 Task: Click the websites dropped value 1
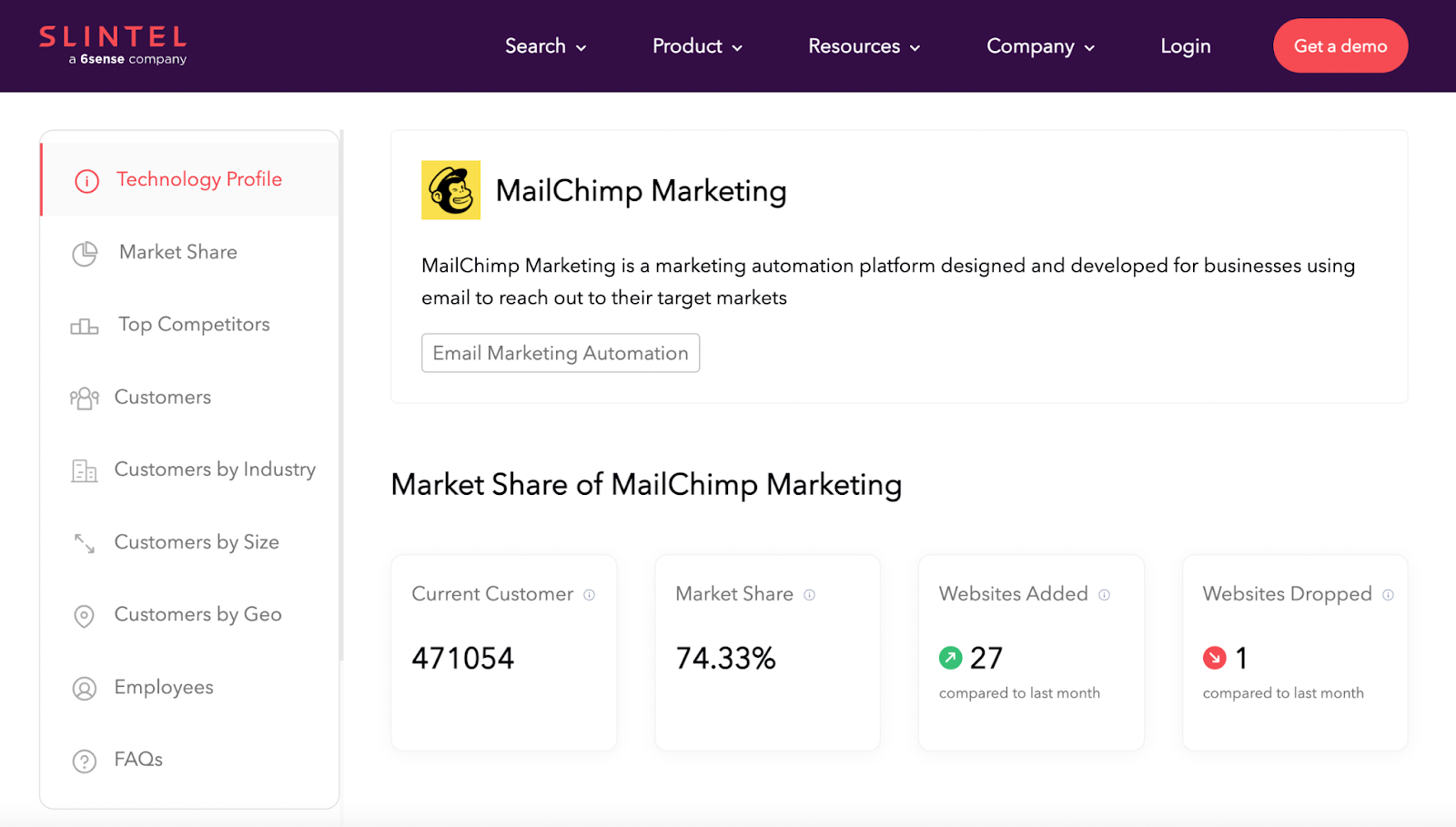point(1241,658)
